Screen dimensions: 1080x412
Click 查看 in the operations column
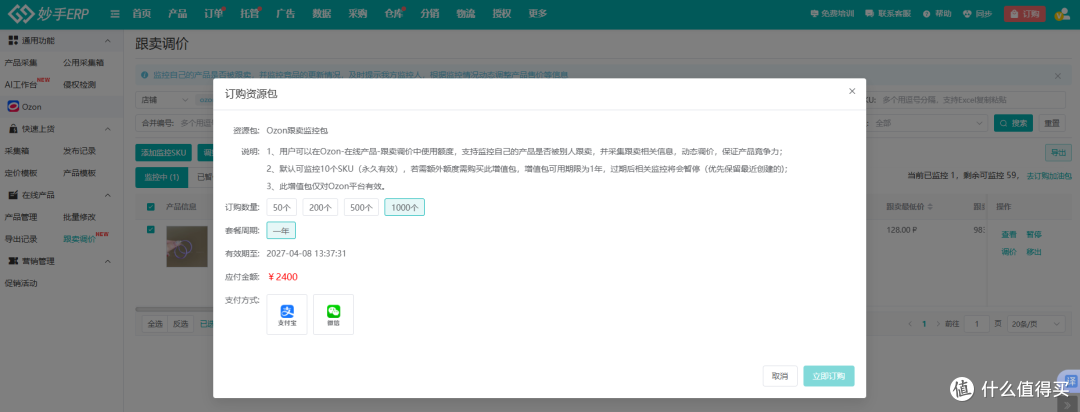coord(1008,234)
